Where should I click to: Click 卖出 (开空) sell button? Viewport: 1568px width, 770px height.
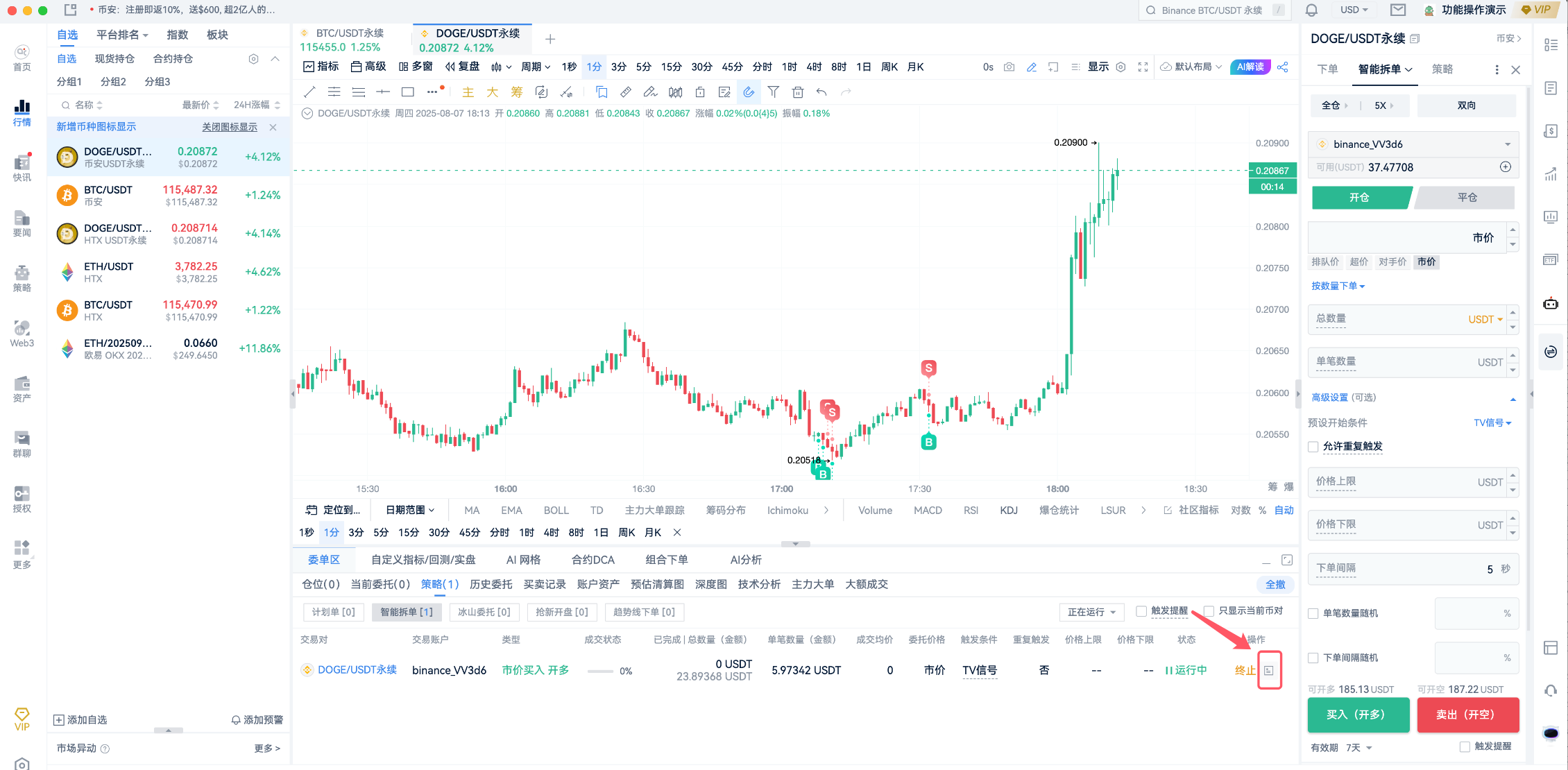pyautogui.click(x=1468, y=715)
